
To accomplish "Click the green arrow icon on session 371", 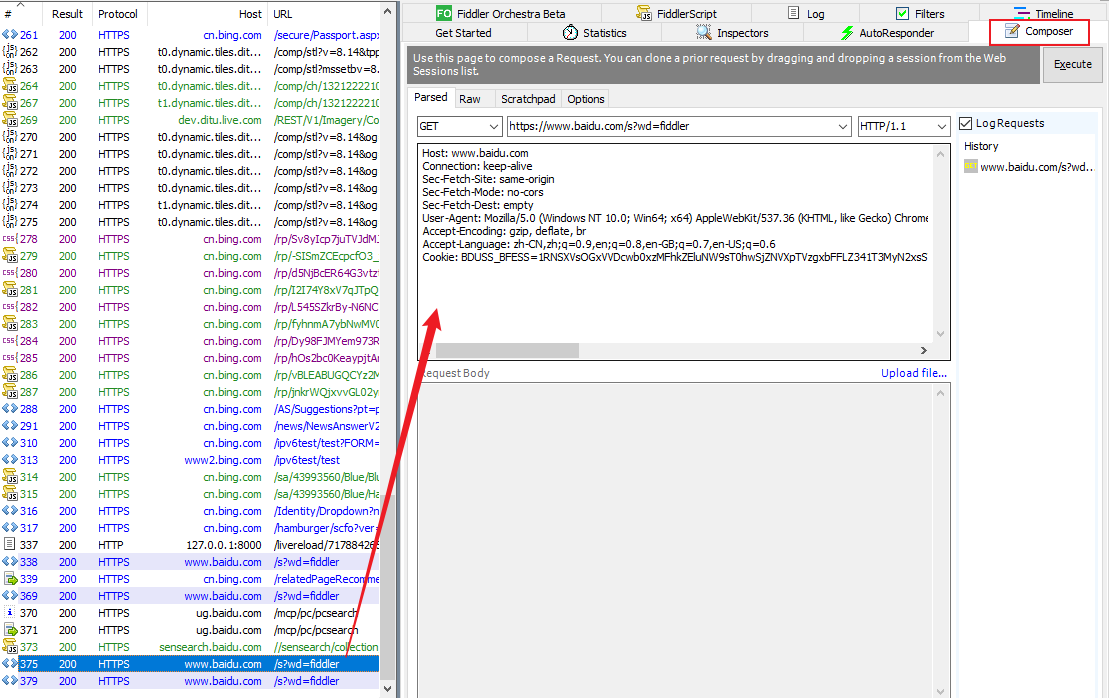I will (10, 629).
